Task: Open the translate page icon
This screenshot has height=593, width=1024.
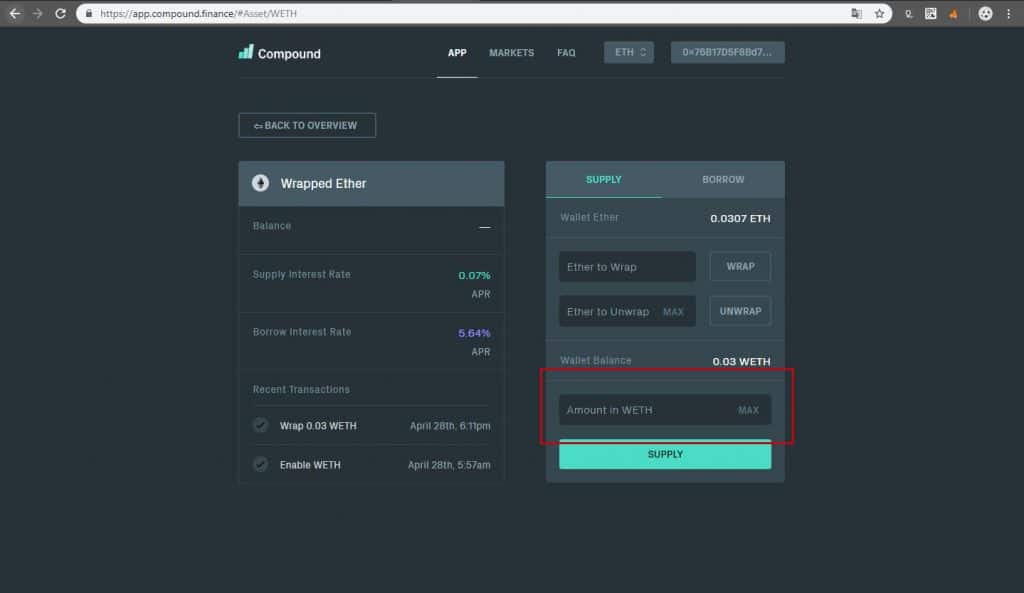Action: point(856,13)
